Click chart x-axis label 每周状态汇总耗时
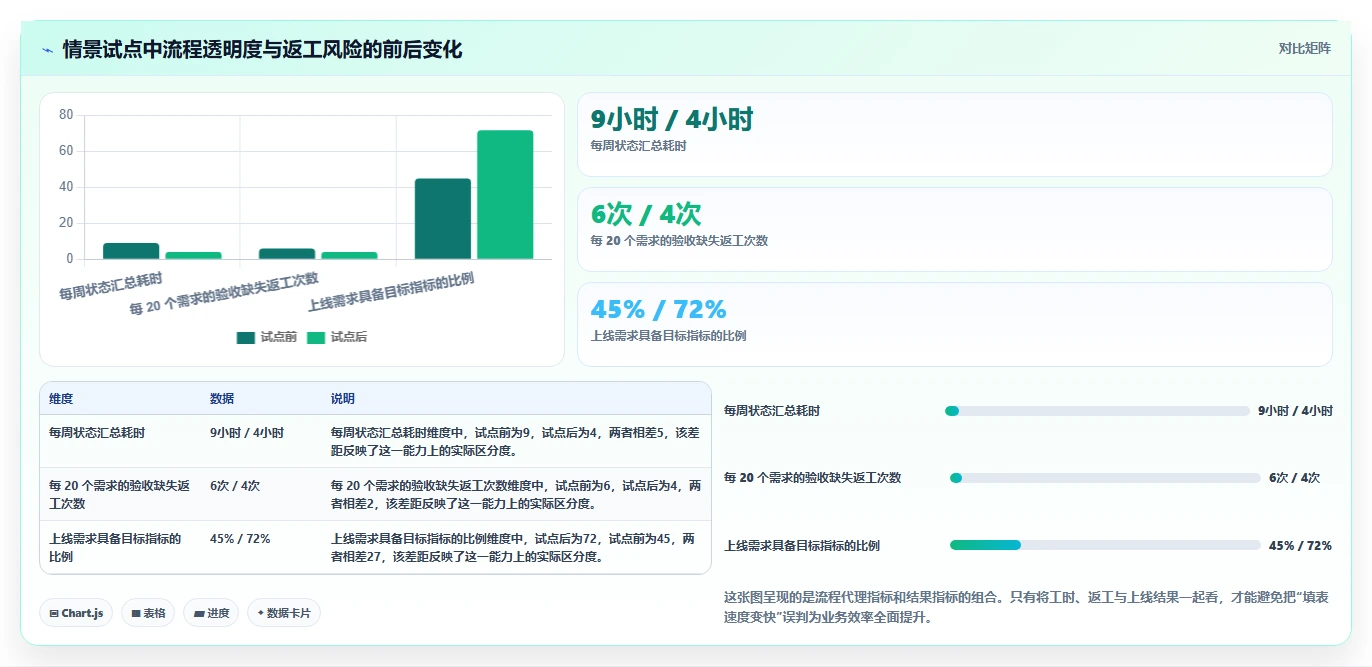This screenshot has width=1372, height=667. [111, 285]
